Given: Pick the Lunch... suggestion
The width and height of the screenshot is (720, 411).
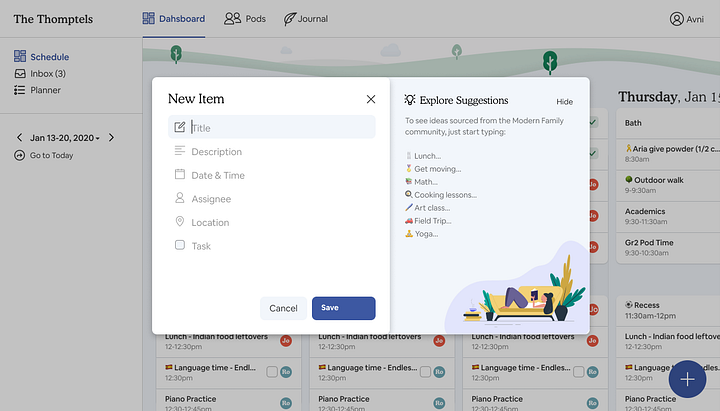Looking at the screenshot, I should (423, 156).
